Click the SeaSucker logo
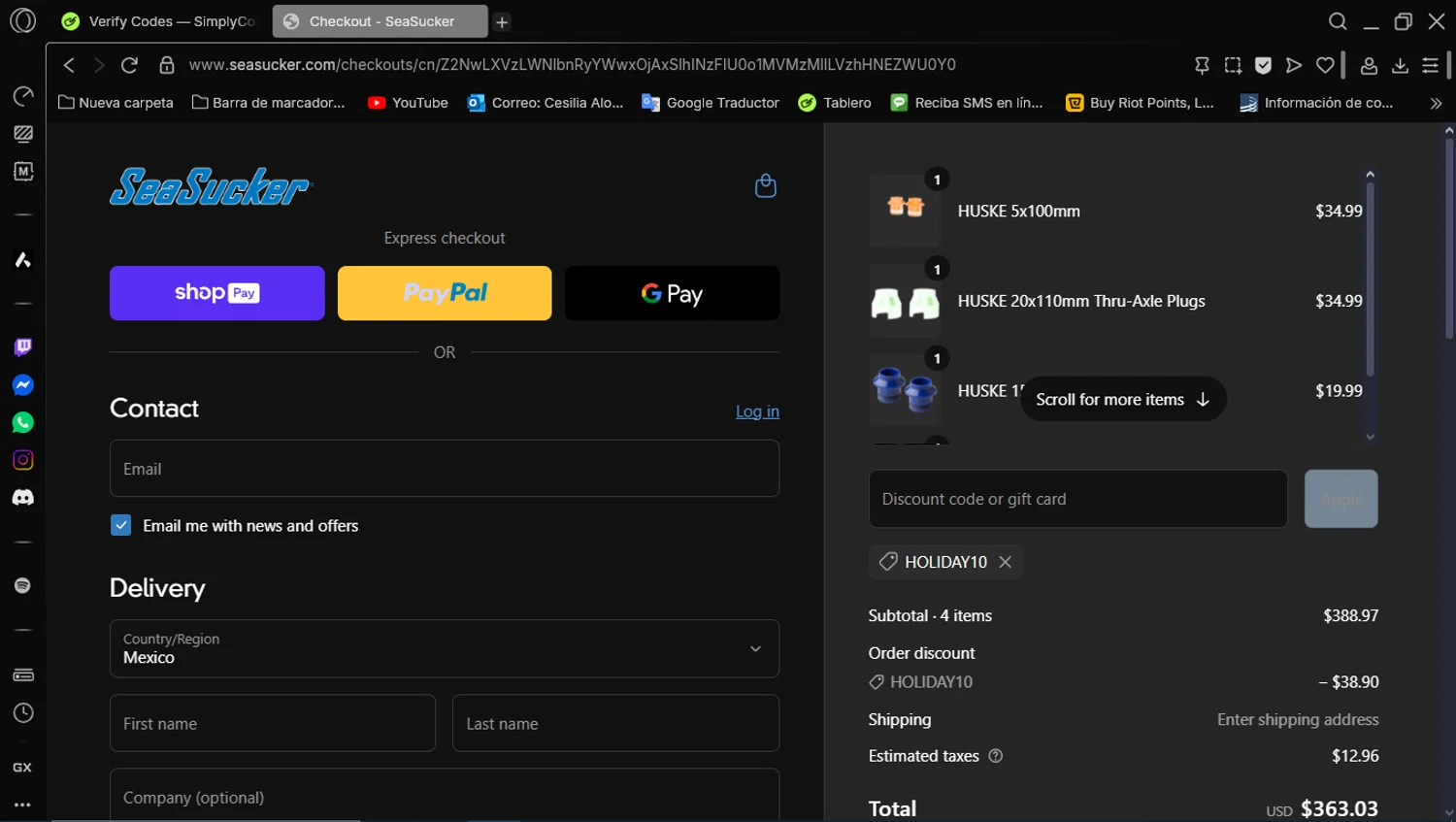Viewport: 1456px width, 822px height. [x=210, y=186]
